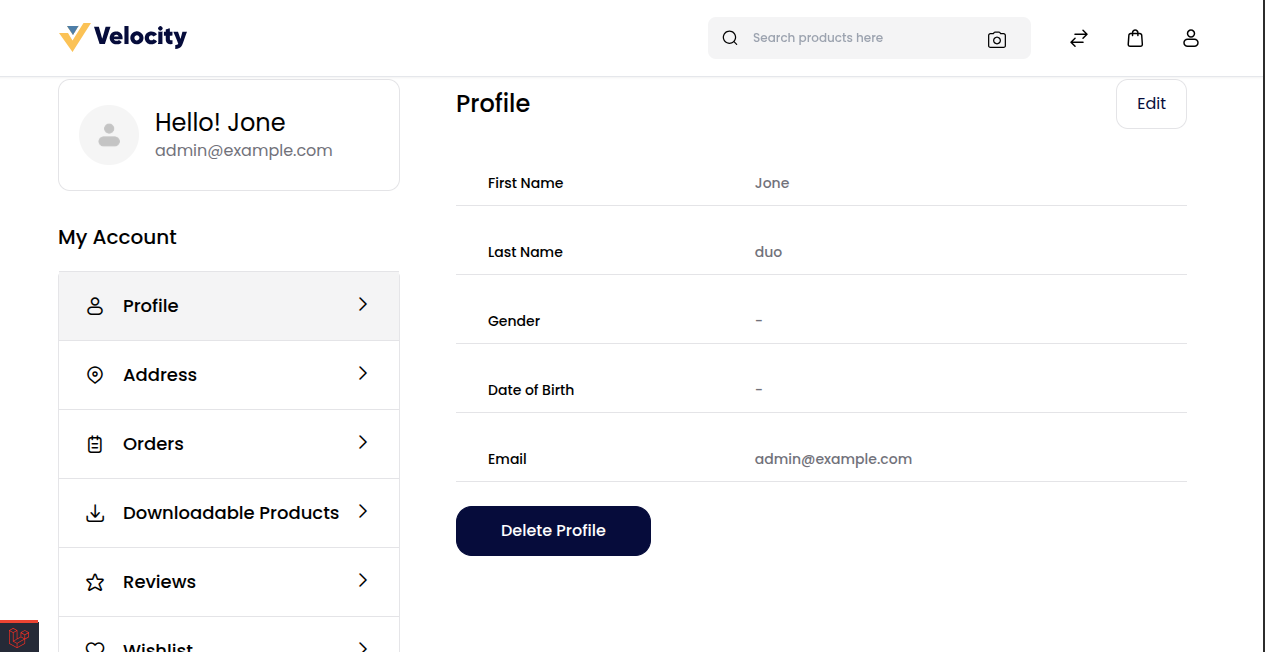The image size is (1265, 652).
Task: Open the user account icon in header
Action: pyautogui.click(x=1190, y=37)
